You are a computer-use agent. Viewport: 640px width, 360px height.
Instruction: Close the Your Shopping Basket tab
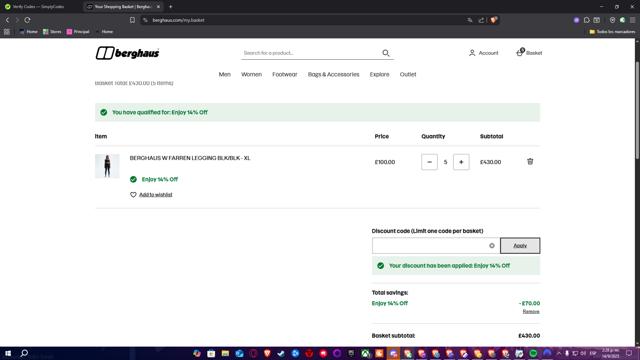[x=158, y=7]
